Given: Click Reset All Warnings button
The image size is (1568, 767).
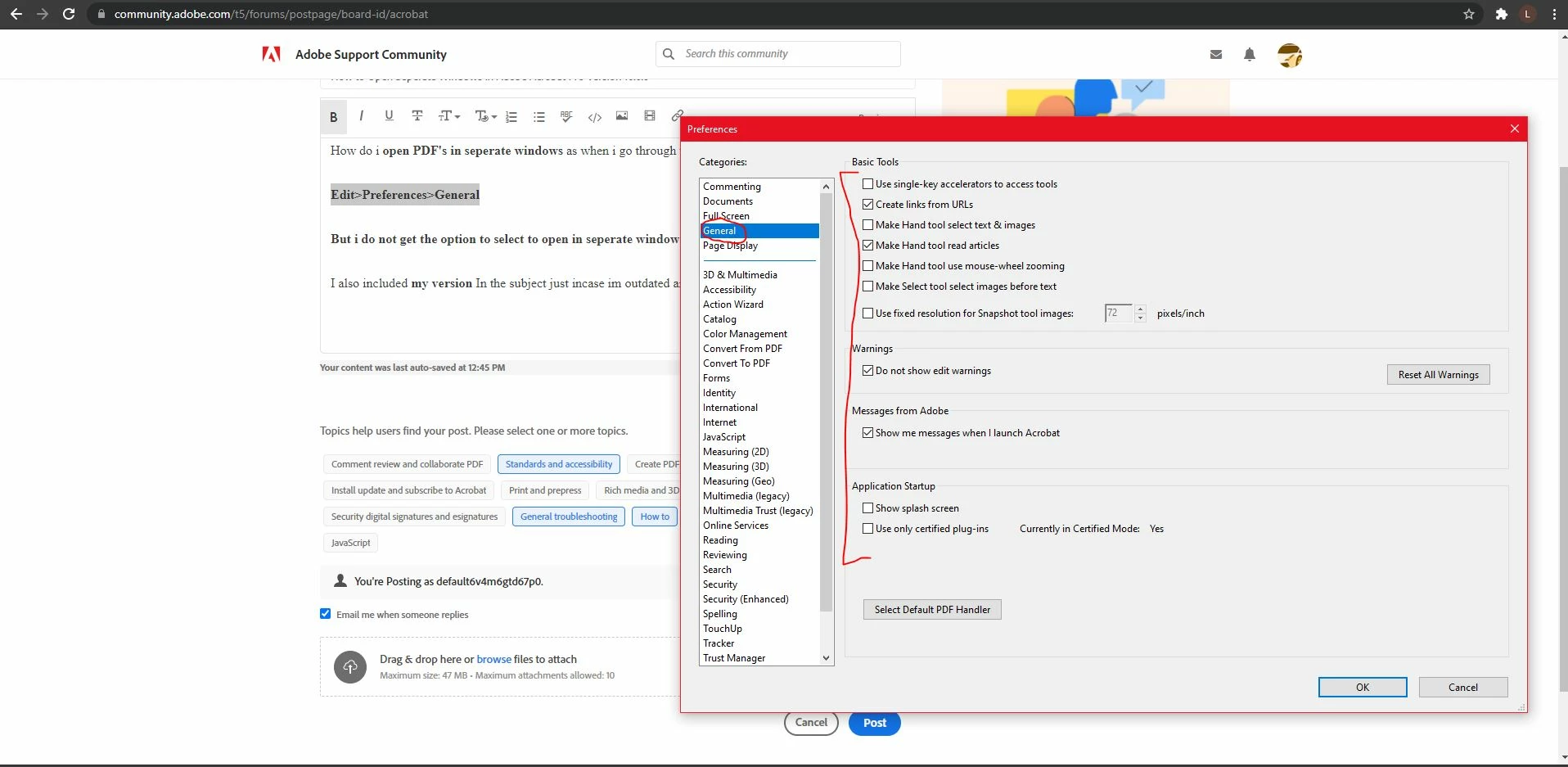Looking at the screenshot, I should pyautogui.click(x=1438, y=375).
